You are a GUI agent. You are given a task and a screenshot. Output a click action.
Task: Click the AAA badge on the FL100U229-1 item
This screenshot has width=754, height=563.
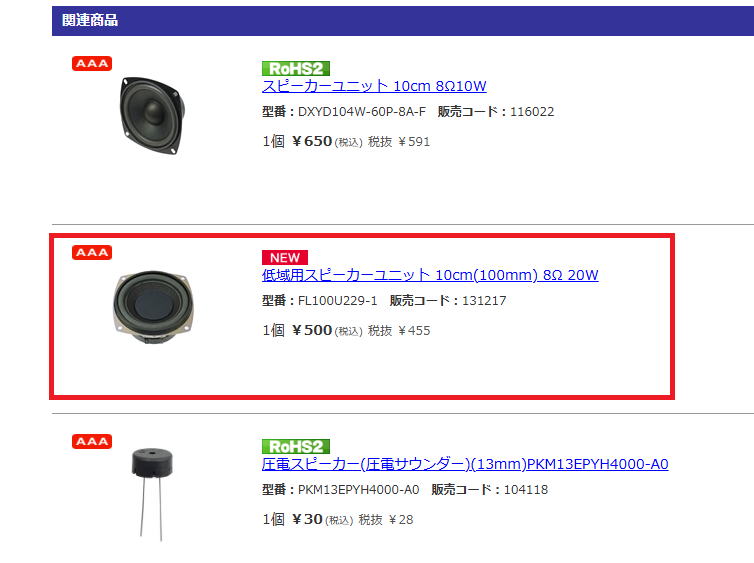(x=92, y=252)
